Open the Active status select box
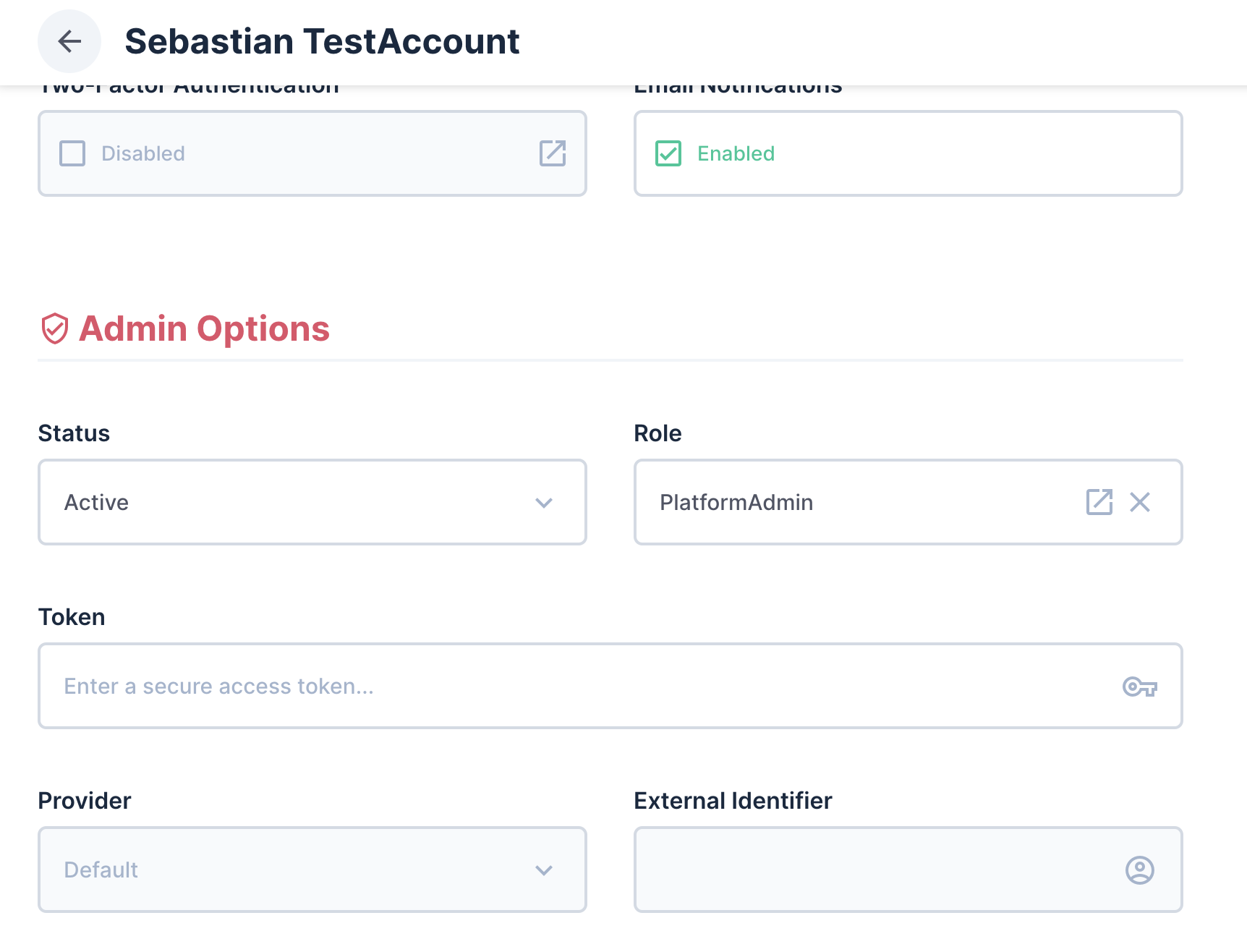Viewport: 1247px width, 952px height. click(312, 502)
